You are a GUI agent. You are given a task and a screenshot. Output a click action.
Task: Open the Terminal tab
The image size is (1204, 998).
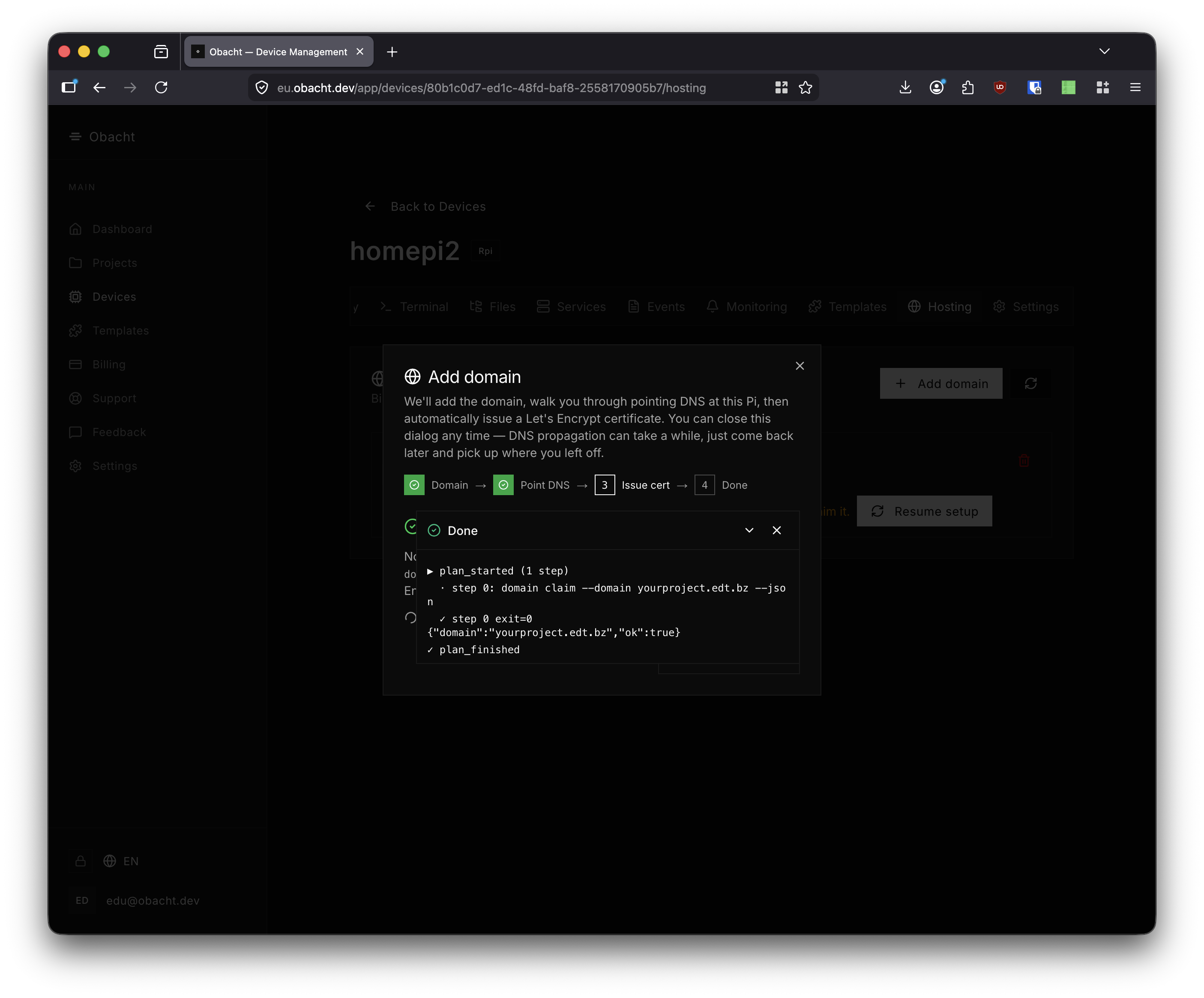414,307
